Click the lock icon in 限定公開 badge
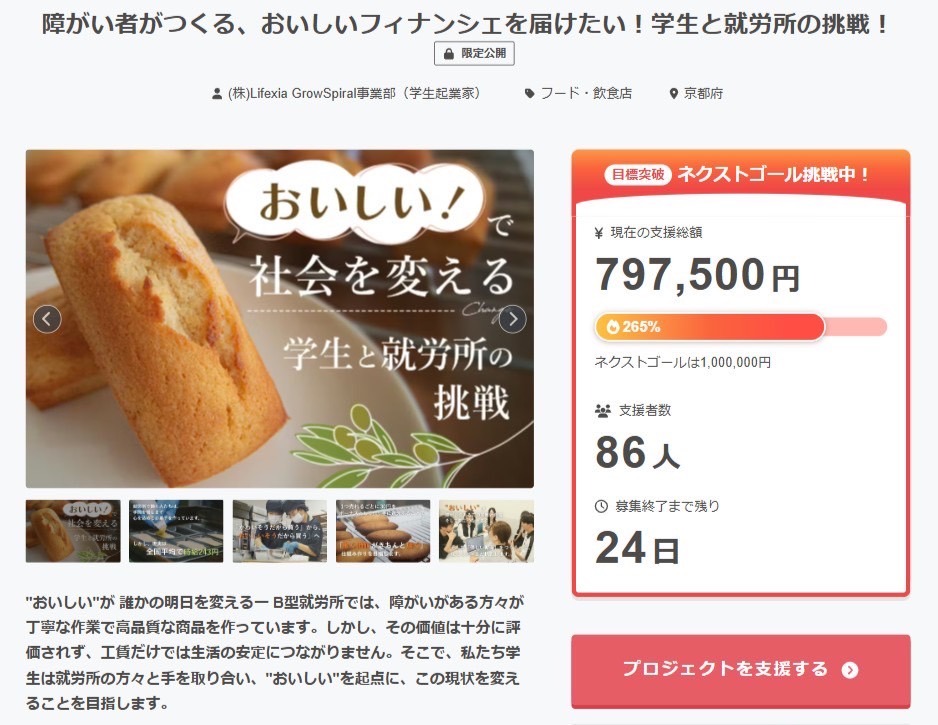 (x=449, y=54)
